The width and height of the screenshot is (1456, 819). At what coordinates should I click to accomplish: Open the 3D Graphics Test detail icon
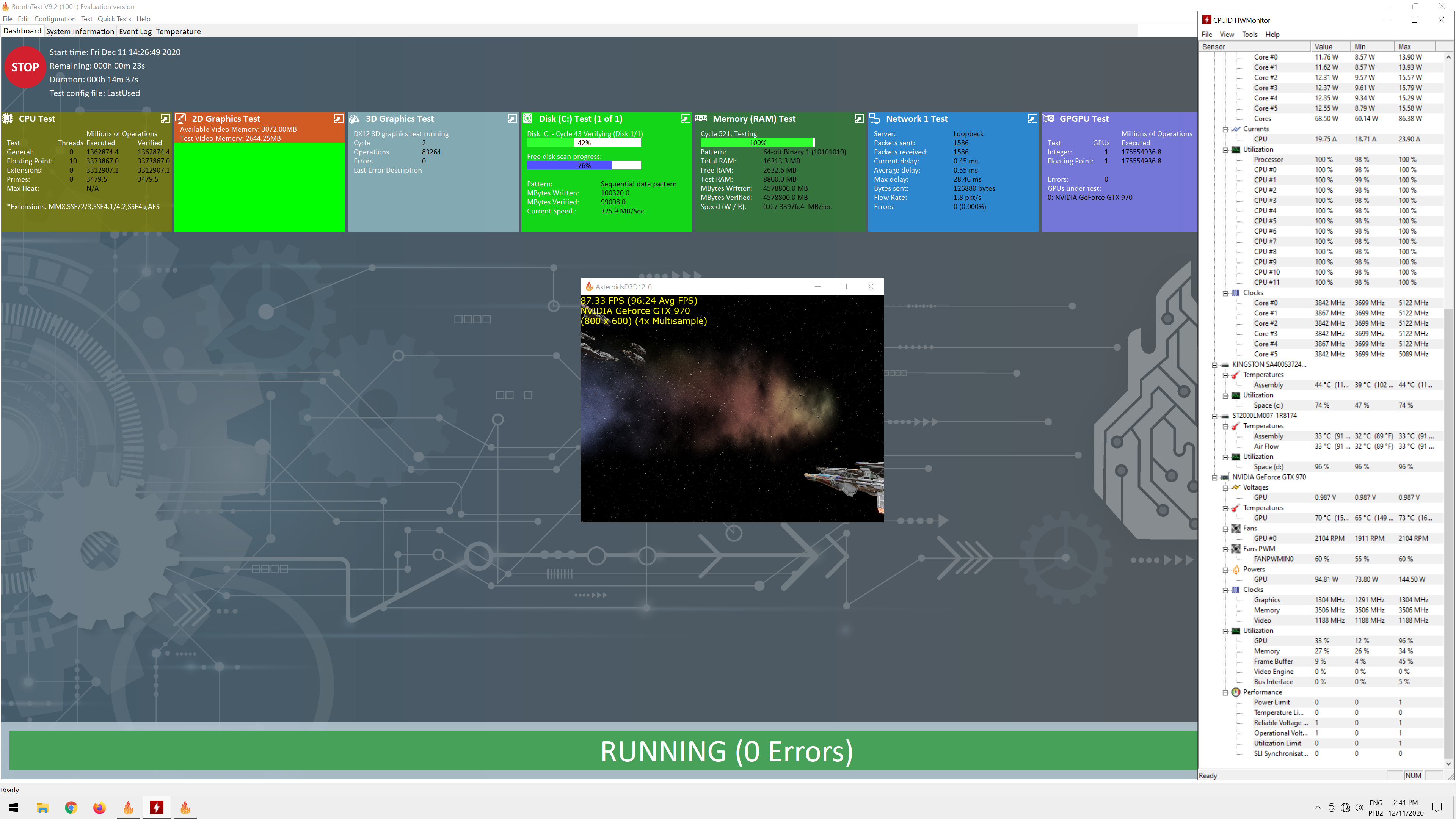(512, 119)
